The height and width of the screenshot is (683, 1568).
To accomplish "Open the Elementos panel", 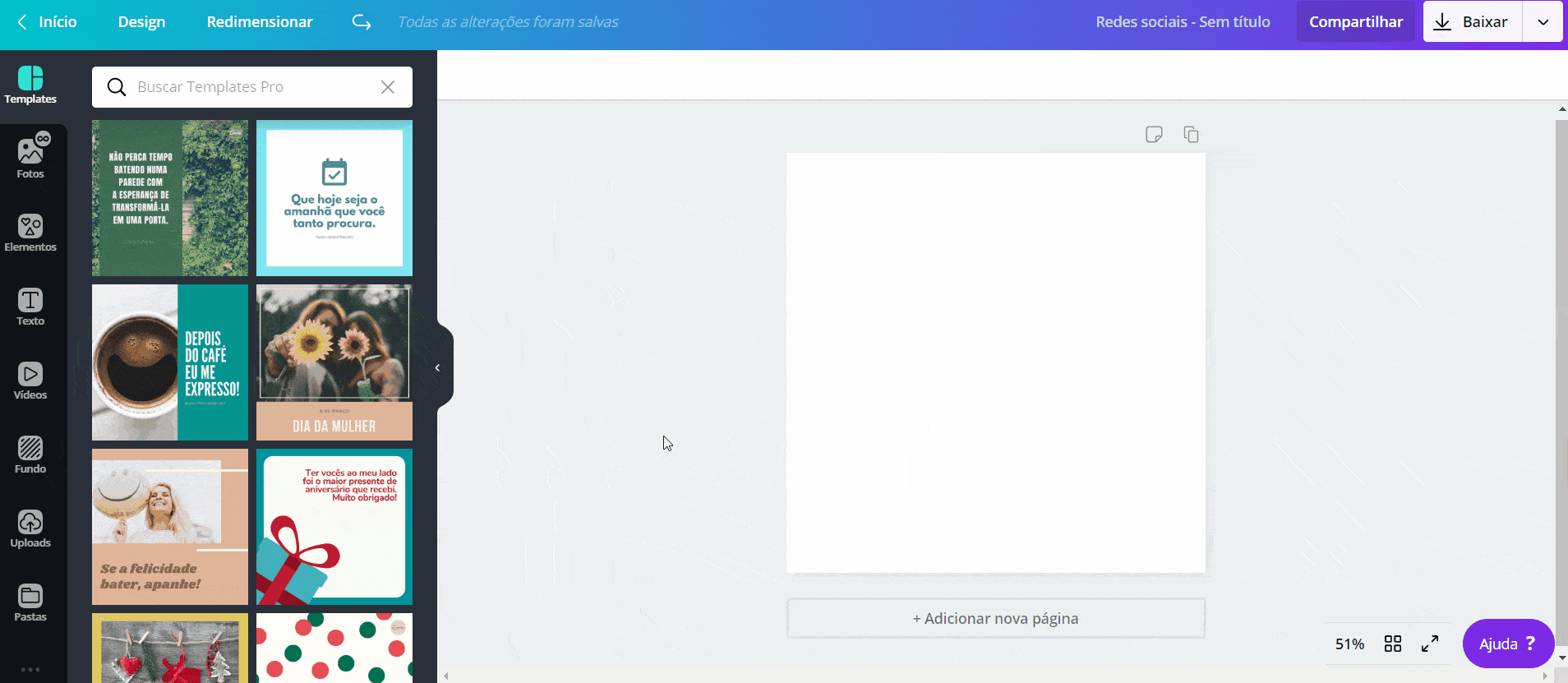I will pos(30,233).
